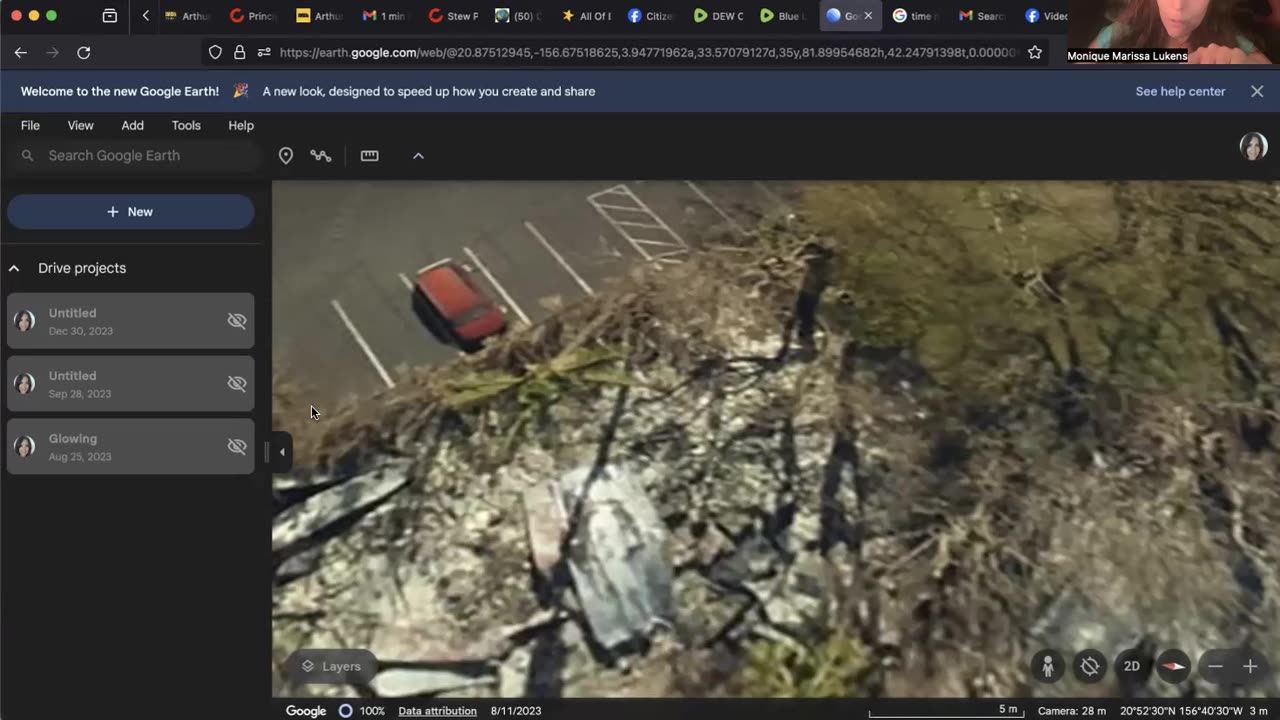Follow the See help center link
This screenshot has width=1280, height=720.
pos(1180,91)
